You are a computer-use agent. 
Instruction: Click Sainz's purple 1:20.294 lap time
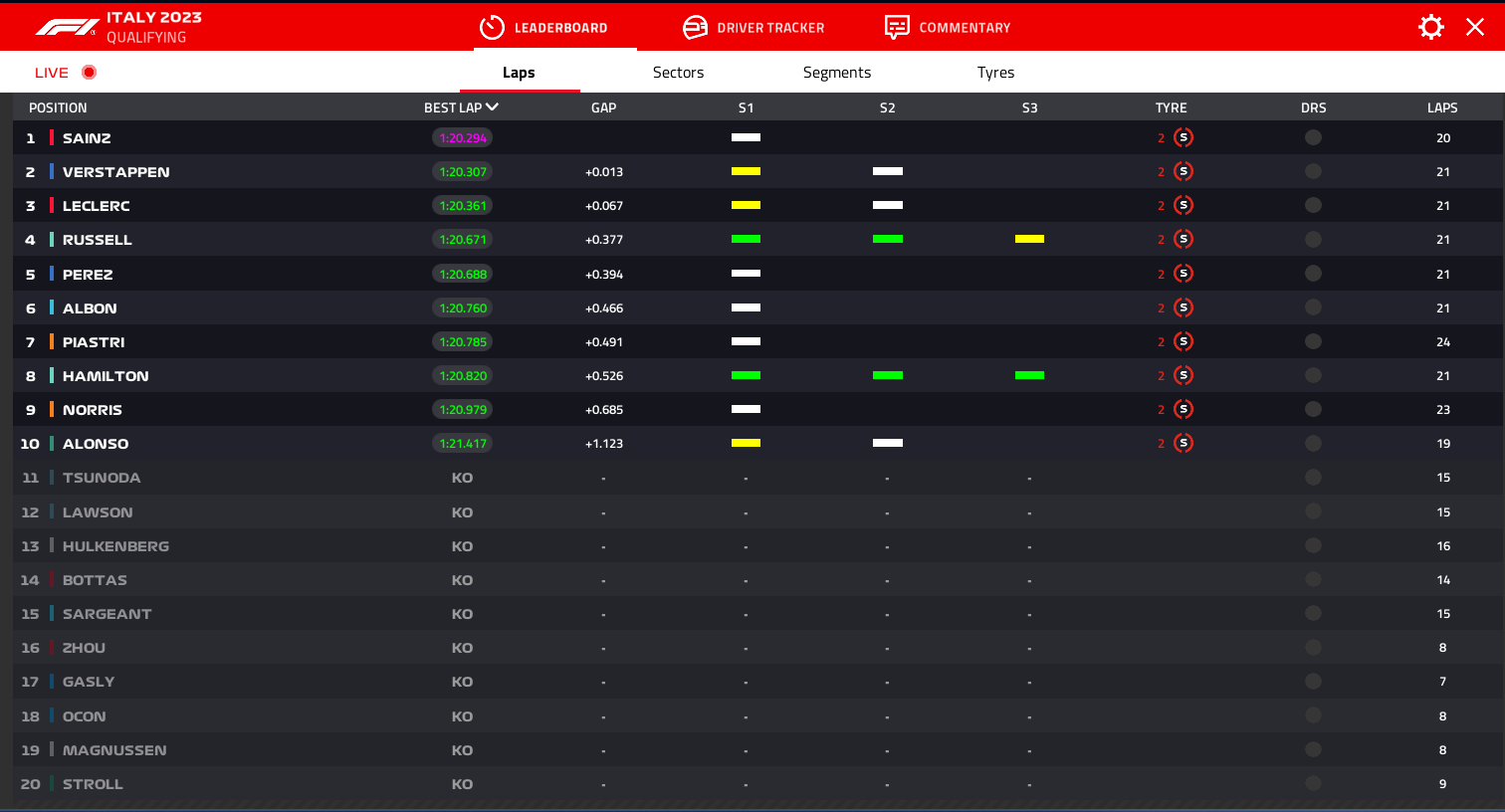(463, 138)
